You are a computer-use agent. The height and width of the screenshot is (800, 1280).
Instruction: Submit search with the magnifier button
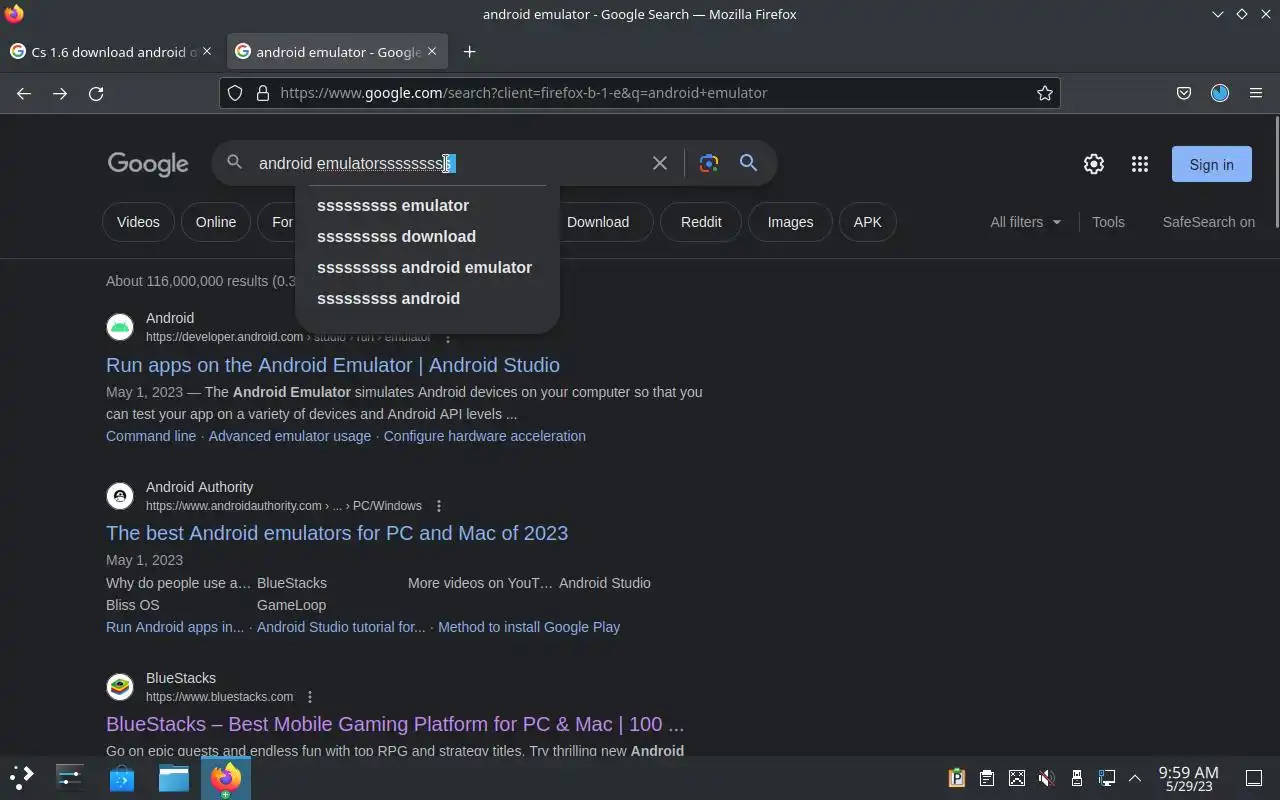tap(748, 163)
